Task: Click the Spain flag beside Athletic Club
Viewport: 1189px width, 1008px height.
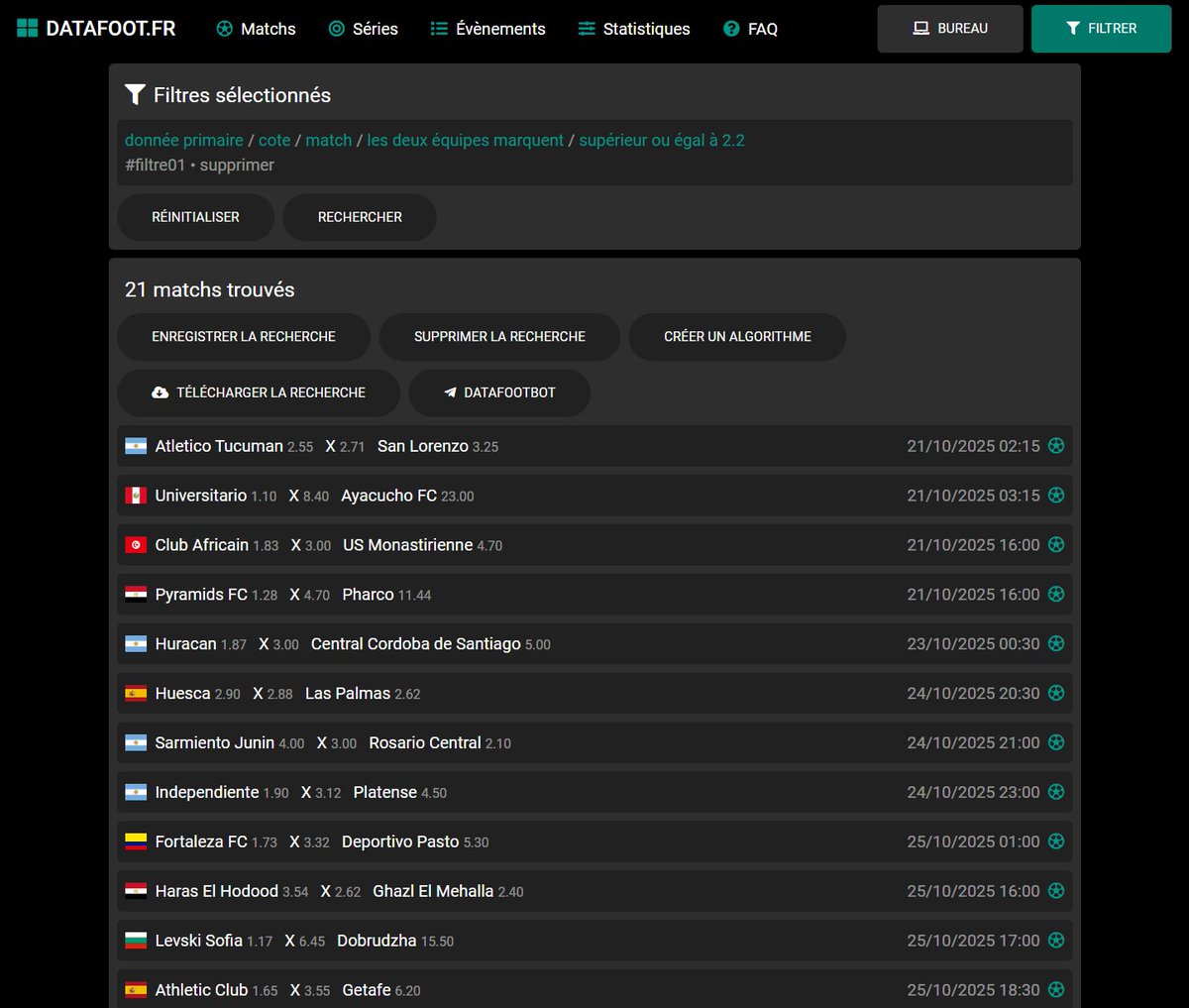Action: pyautogui.click(x=136, y=990)
